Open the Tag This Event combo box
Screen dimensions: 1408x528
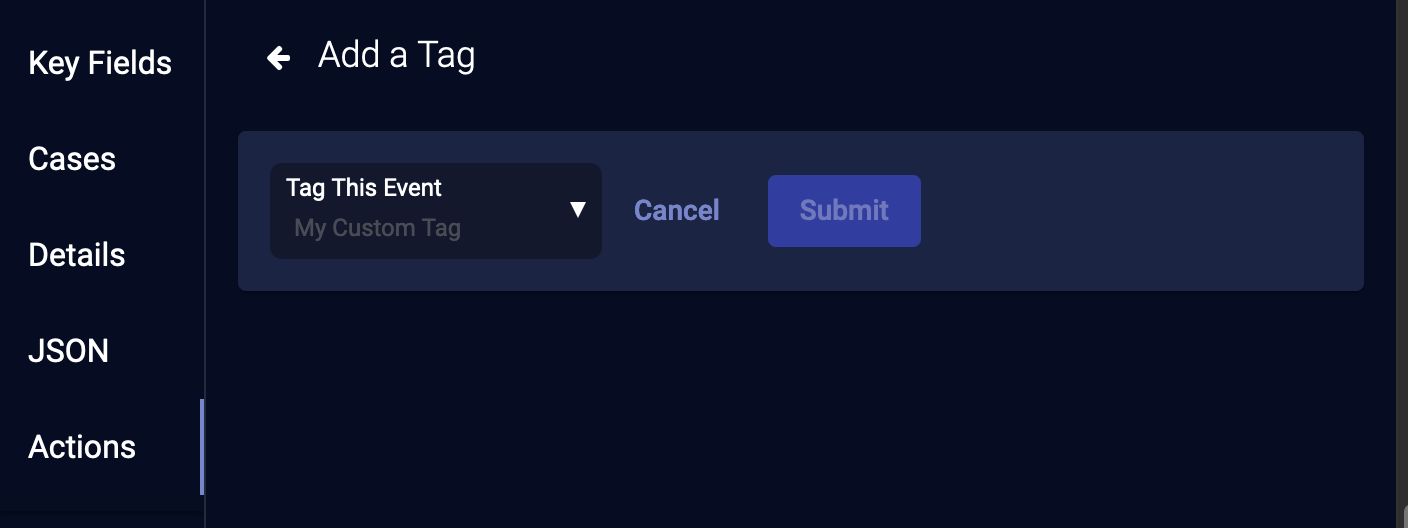[436, 211]
